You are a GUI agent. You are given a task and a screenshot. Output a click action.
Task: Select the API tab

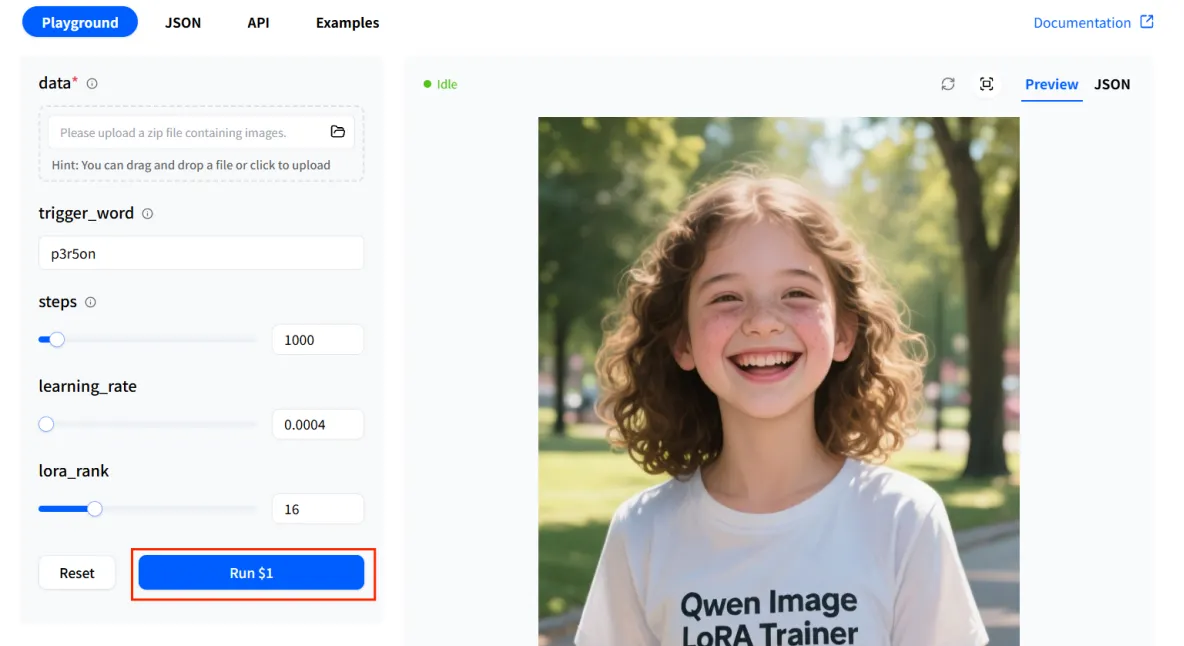coord(258,23)
